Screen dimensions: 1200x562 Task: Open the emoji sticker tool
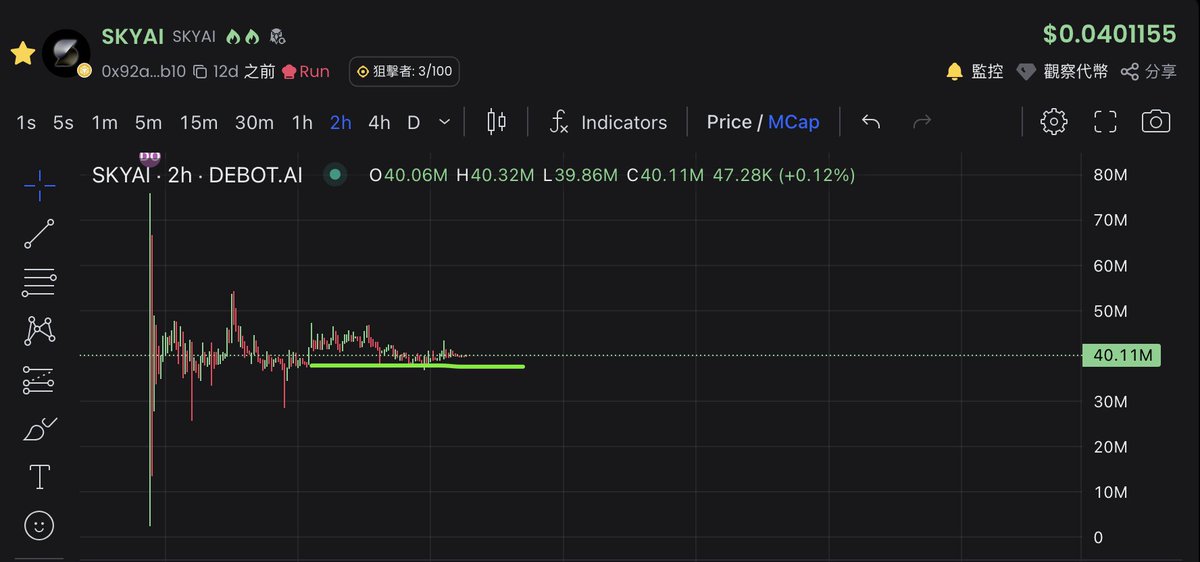[x=39, y=525]
